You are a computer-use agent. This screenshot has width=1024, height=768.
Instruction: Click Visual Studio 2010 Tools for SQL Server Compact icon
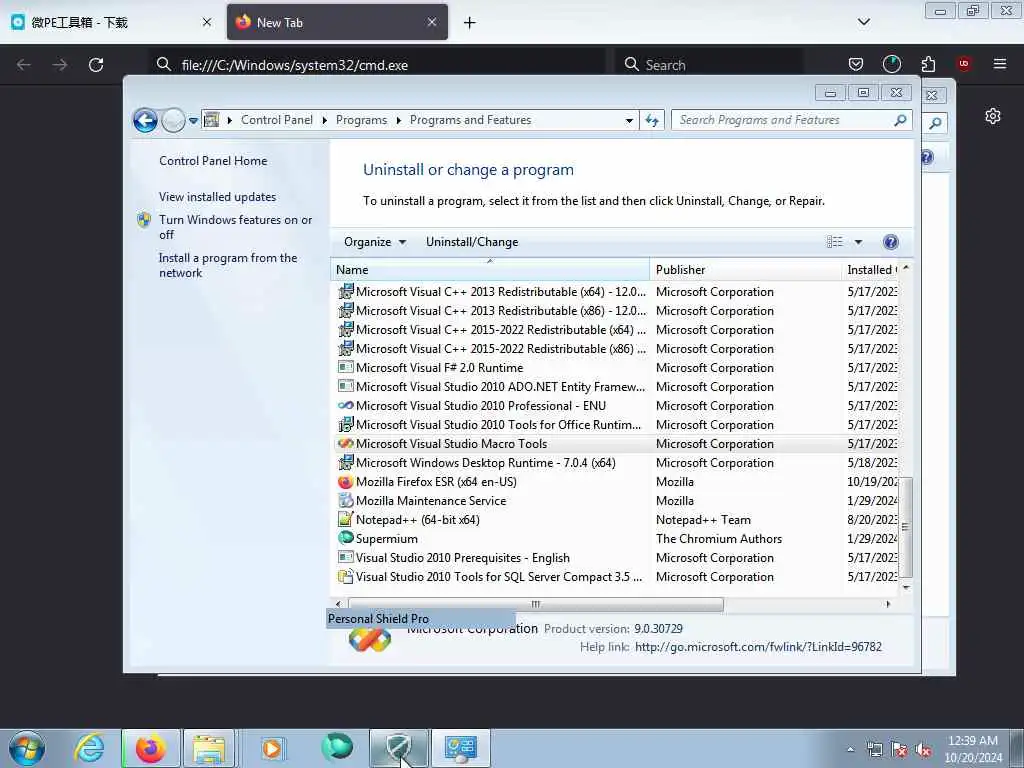pos(345,577)
